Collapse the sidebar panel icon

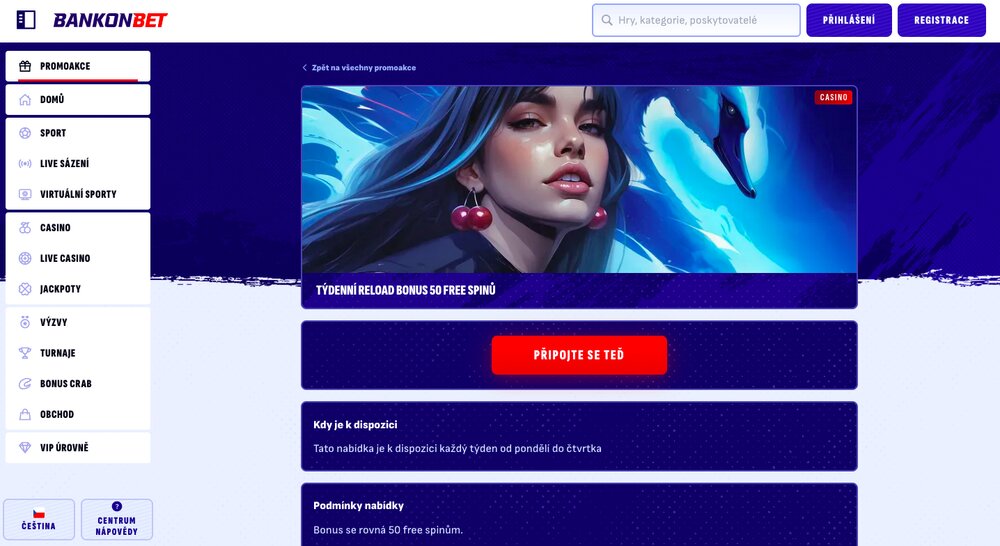(26, 20)
